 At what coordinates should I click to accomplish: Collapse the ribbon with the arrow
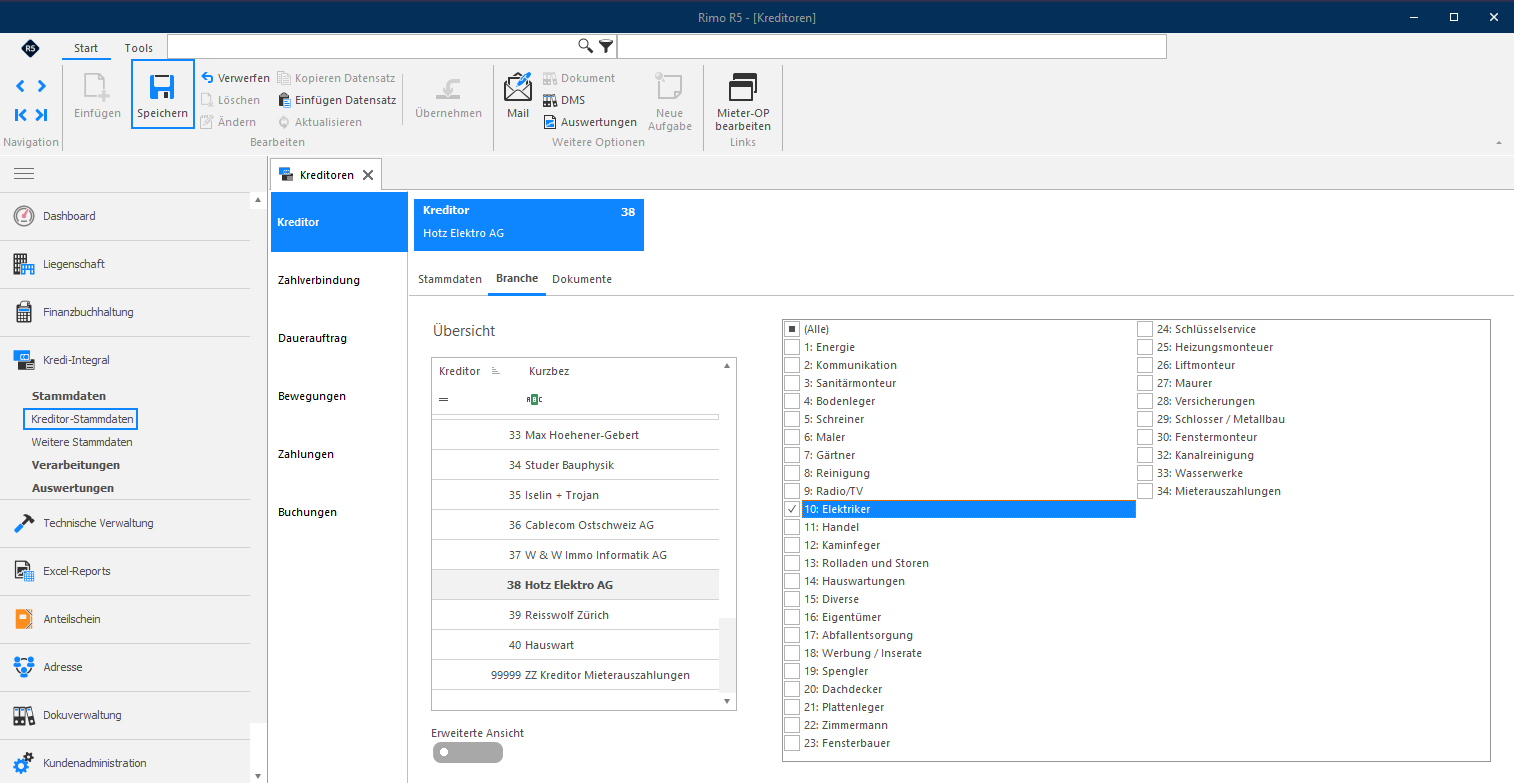(1498, 142)
